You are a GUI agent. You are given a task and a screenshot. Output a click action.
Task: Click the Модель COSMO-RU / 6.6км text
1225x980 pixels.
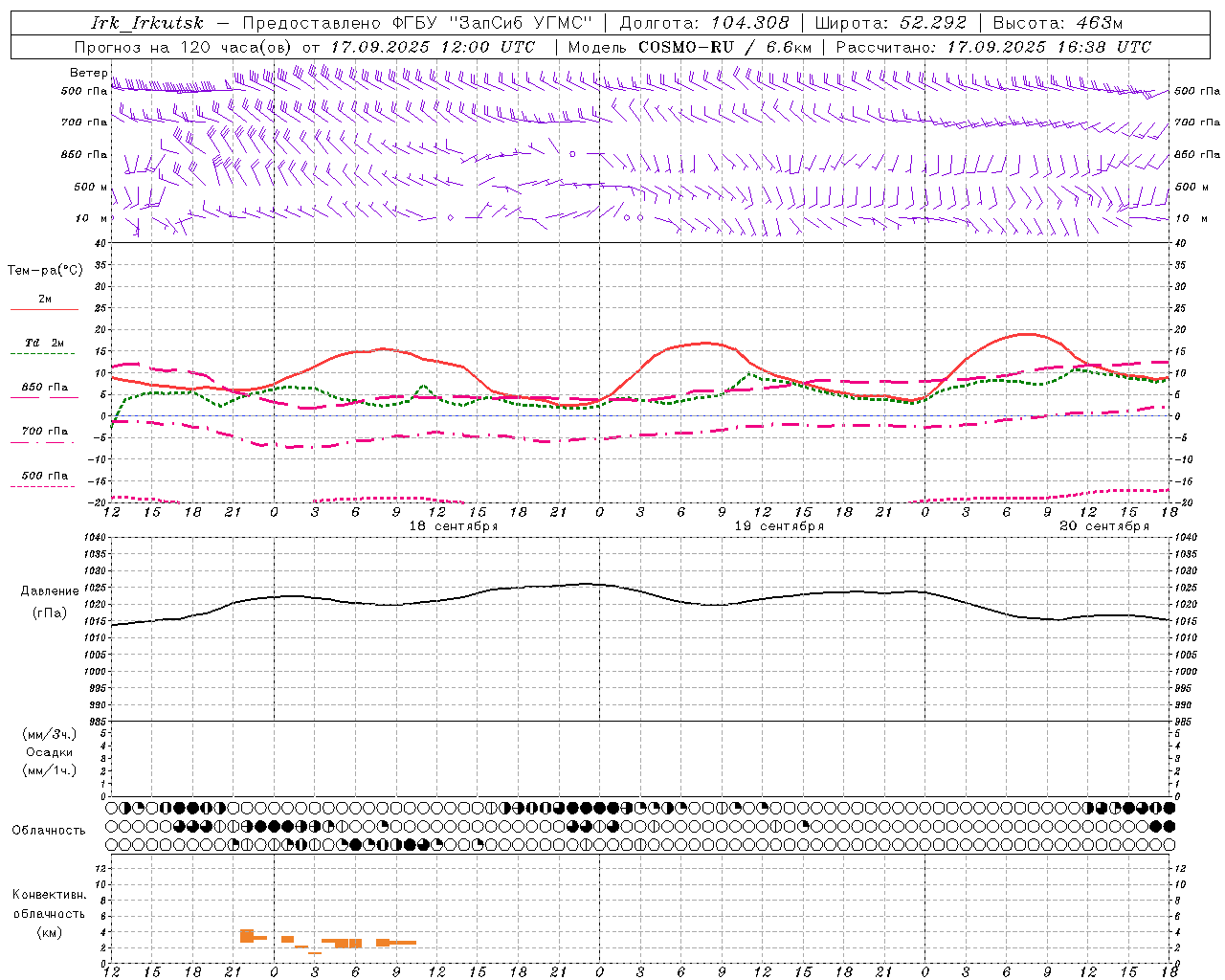(x=689, y=47)
